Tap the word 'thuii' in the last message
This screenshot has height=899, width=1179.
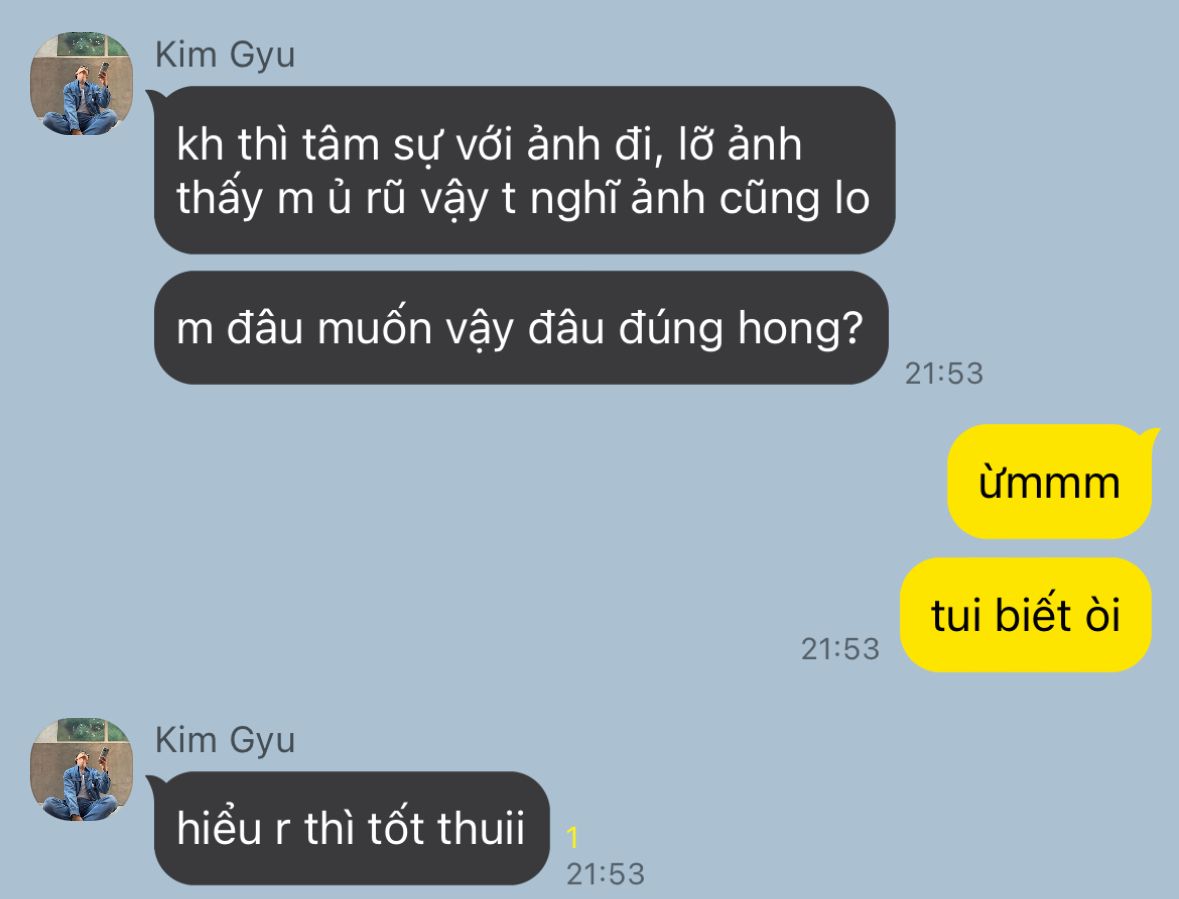(x=480, y=828)
